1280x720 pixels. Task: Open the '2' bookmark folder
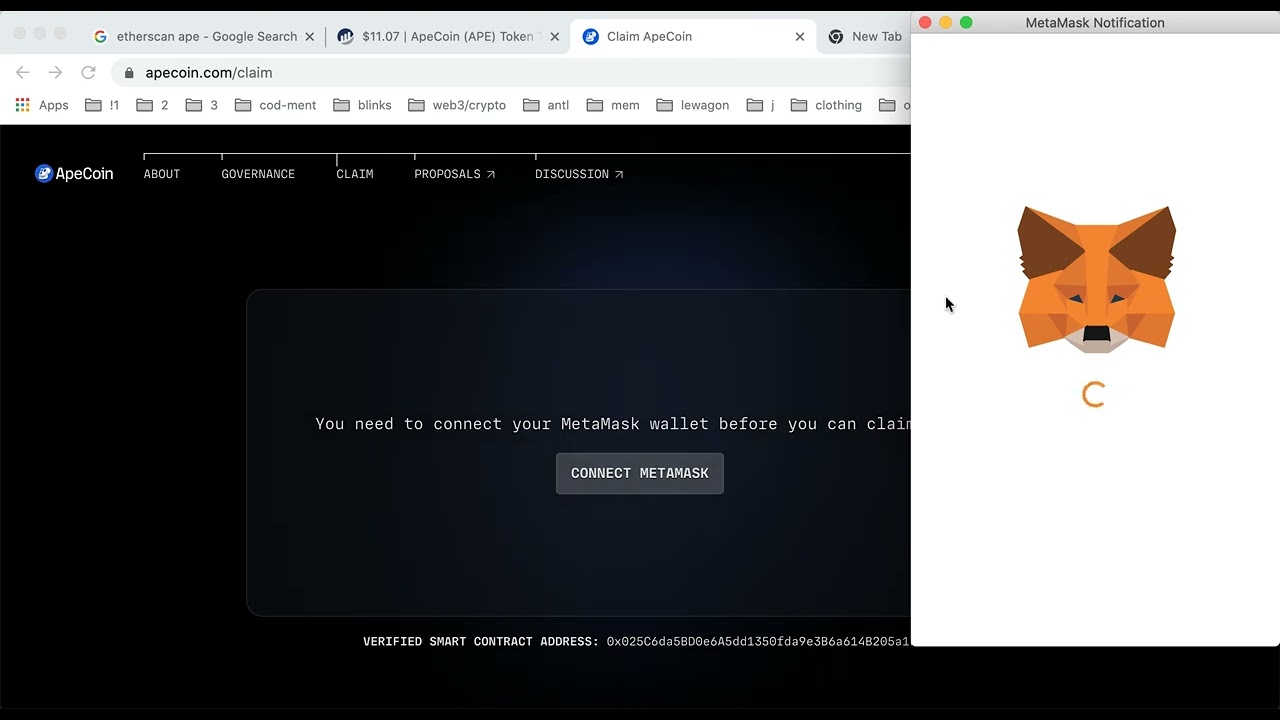tap(152, 105)
